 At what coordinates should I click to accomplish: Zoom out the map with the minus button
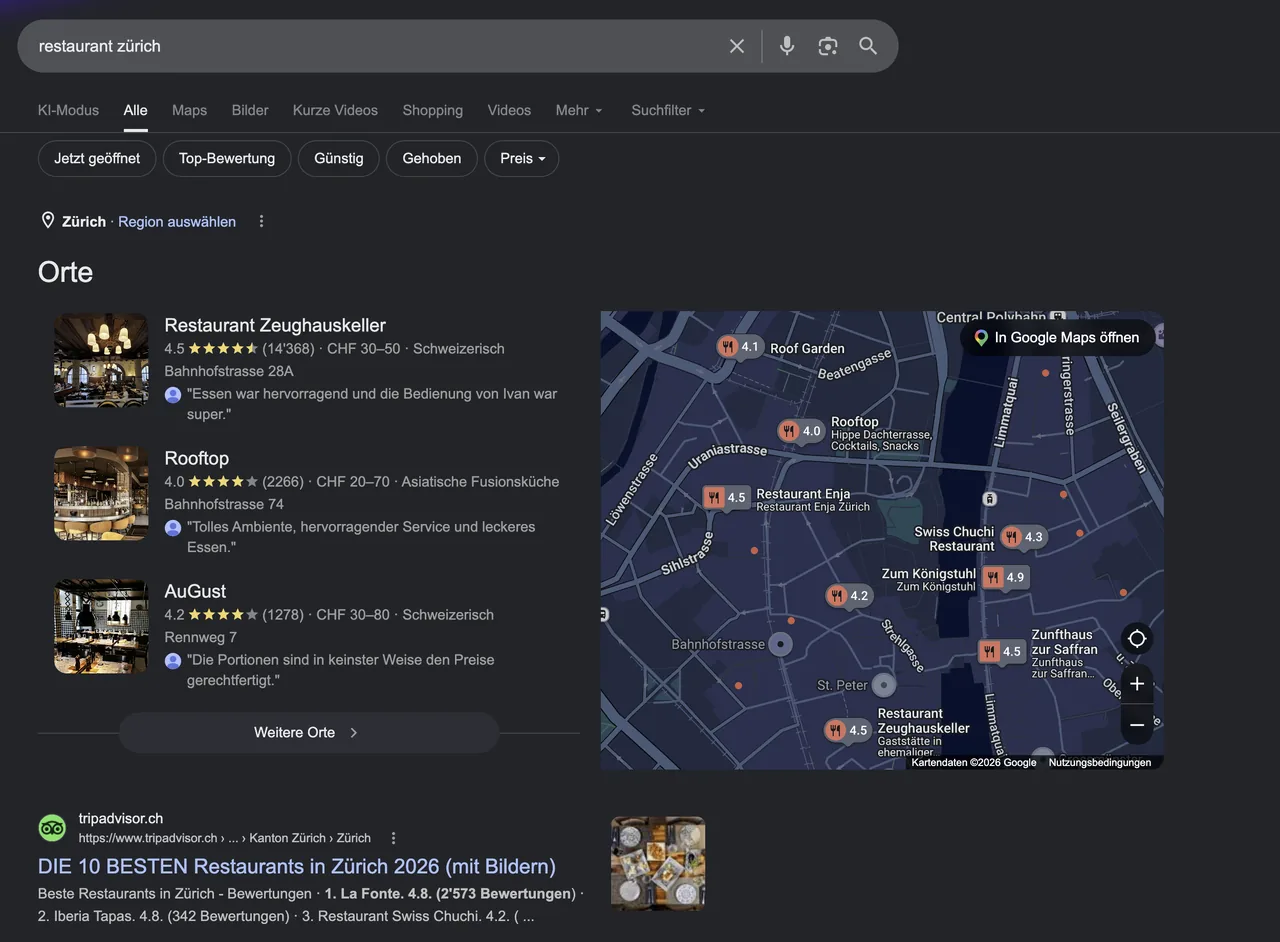(1137, 724)
